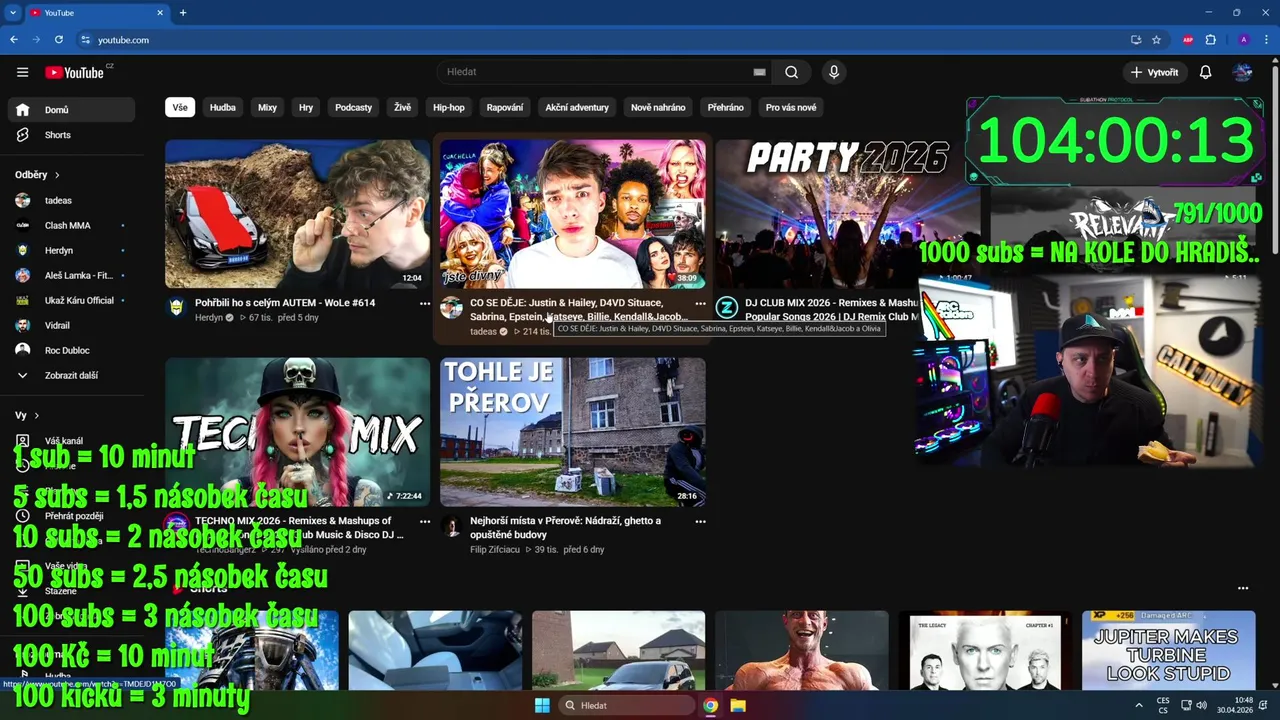This screenshot has width=1280, height=720.
Task: Open JUPITER MAKES TURBINE LOOK STUPID short
Action: (1168, 651)
